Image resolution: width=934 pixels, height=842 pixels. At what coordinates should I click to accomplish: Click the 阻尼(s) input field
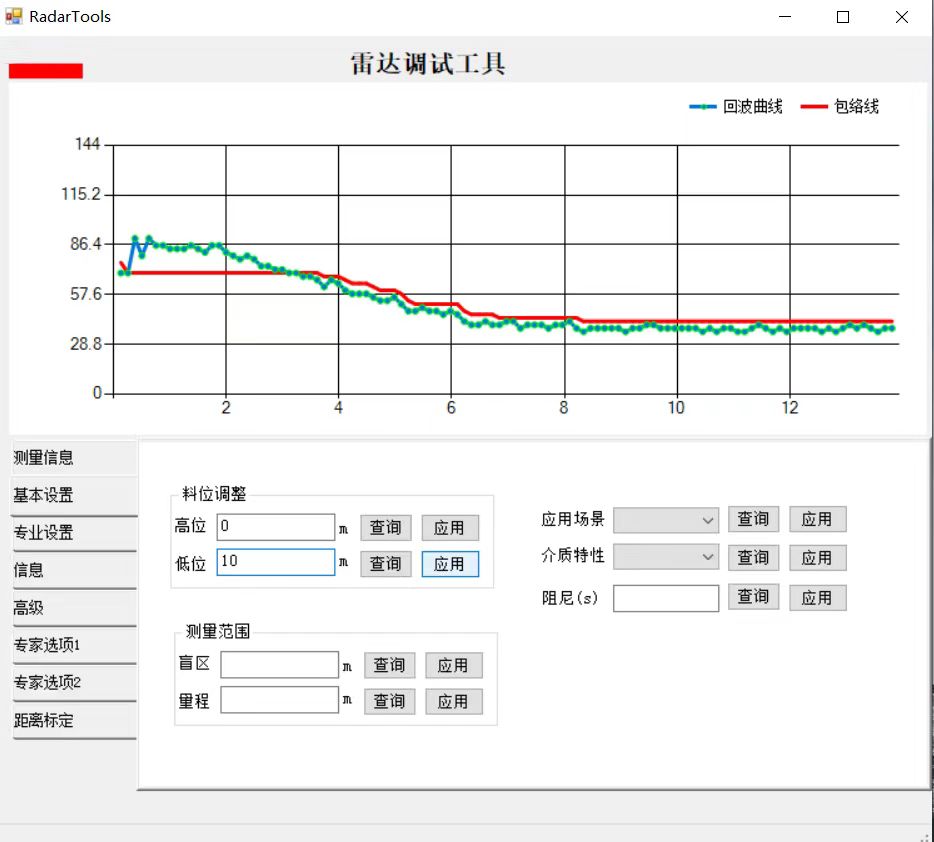pos(665,598)
